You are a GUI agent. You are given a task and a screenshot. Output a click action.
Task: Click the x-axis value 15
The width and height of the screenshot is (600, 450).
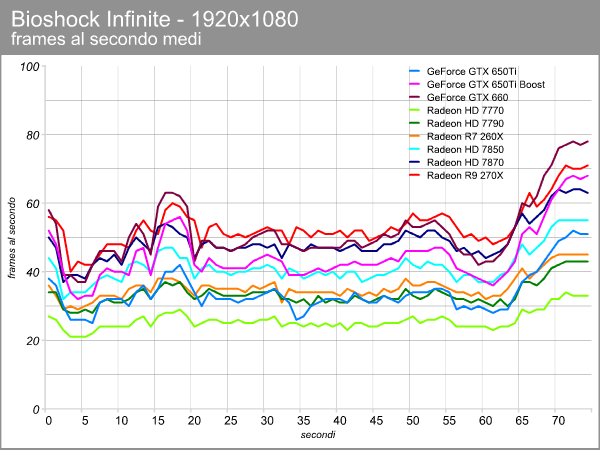point(158,421)
